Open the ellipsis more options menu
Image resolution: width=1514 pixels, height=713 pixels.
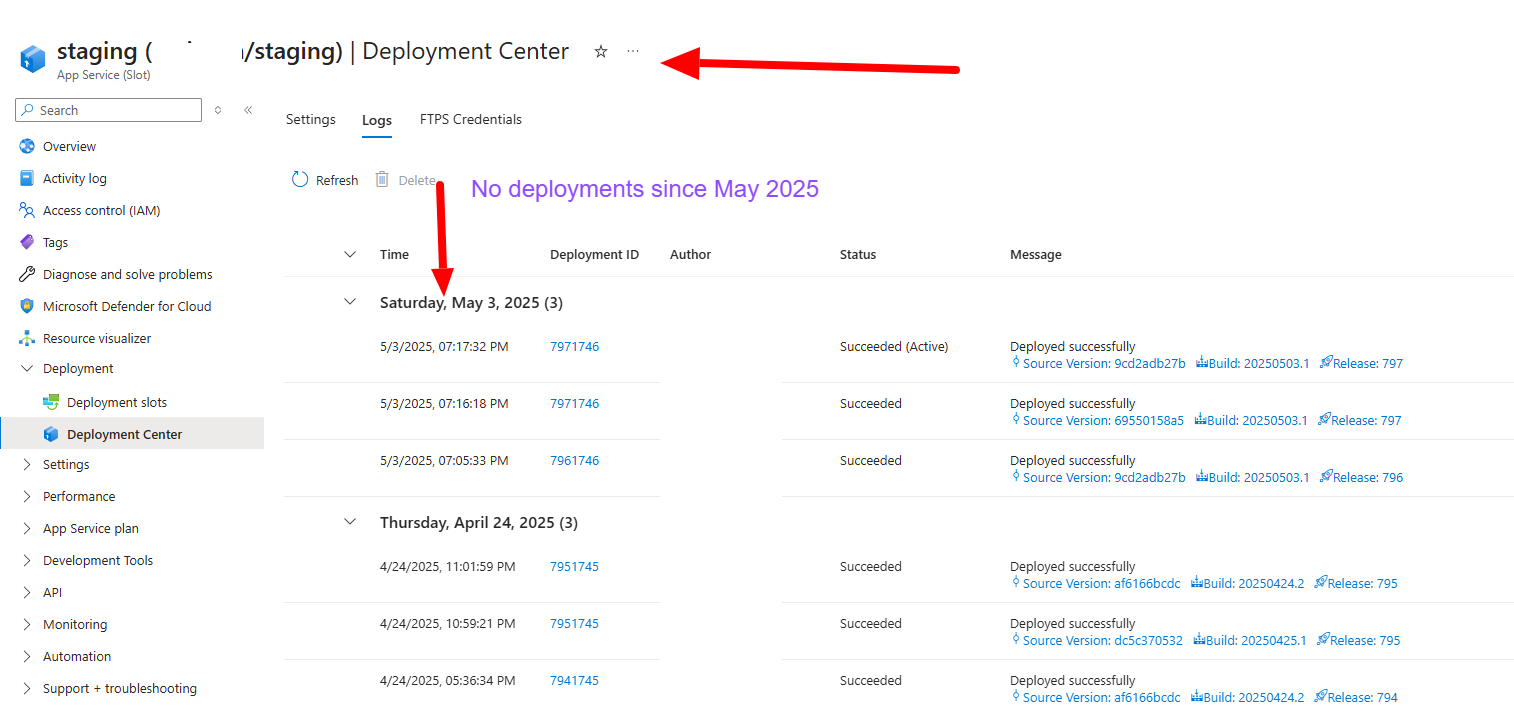tap(632, 51)
